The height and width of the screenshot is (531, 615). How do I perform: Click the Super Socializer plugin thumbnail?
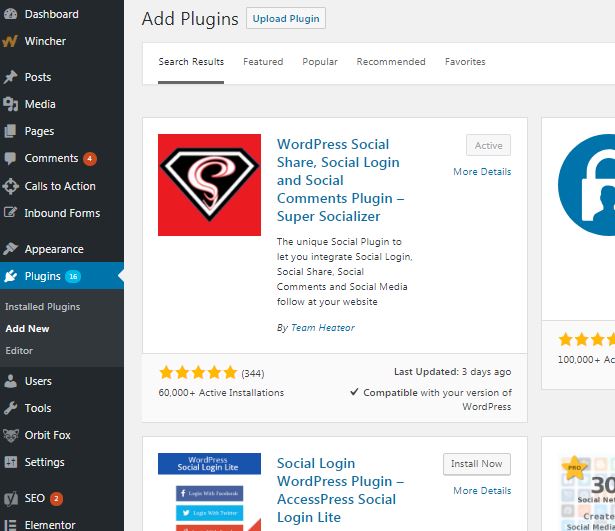point(209,185)
